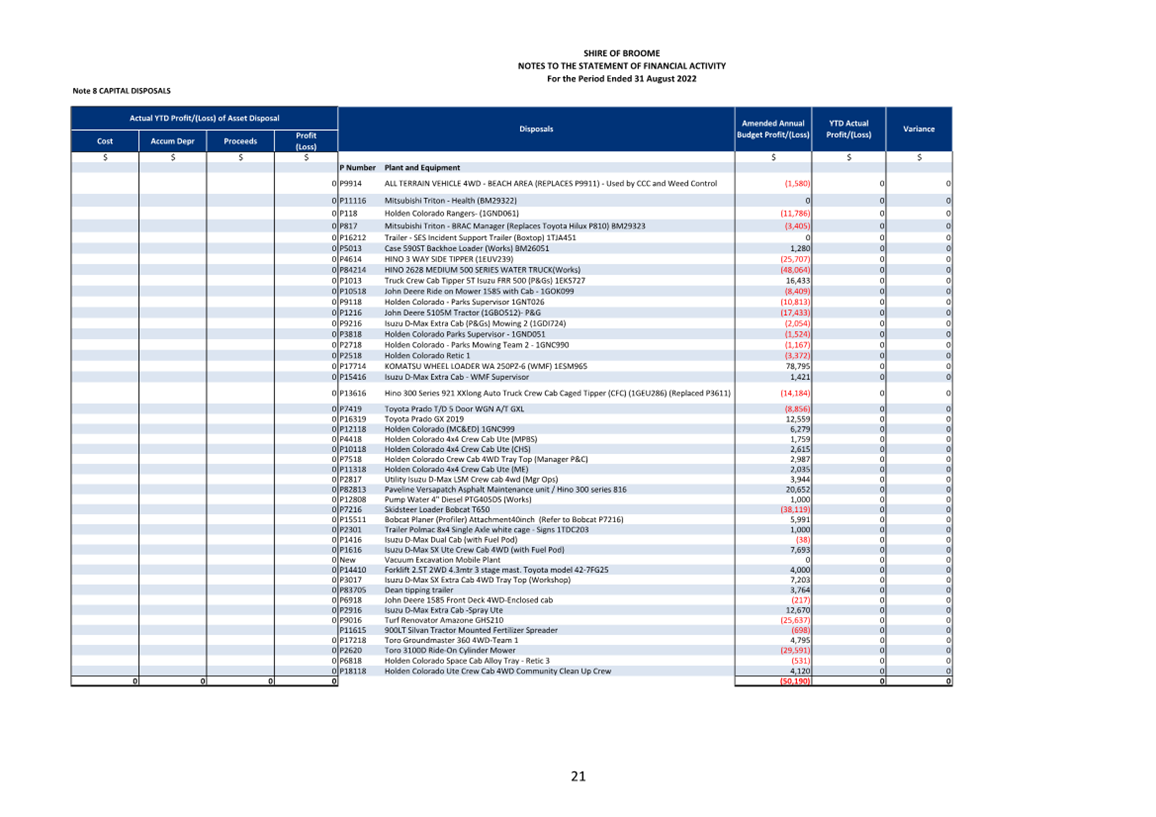Select 'KOMATSU WHEEL LOADER WA 250PZ-6' description
The height and width of the screenshot is (817, 1156).
(x=486, y=366)
